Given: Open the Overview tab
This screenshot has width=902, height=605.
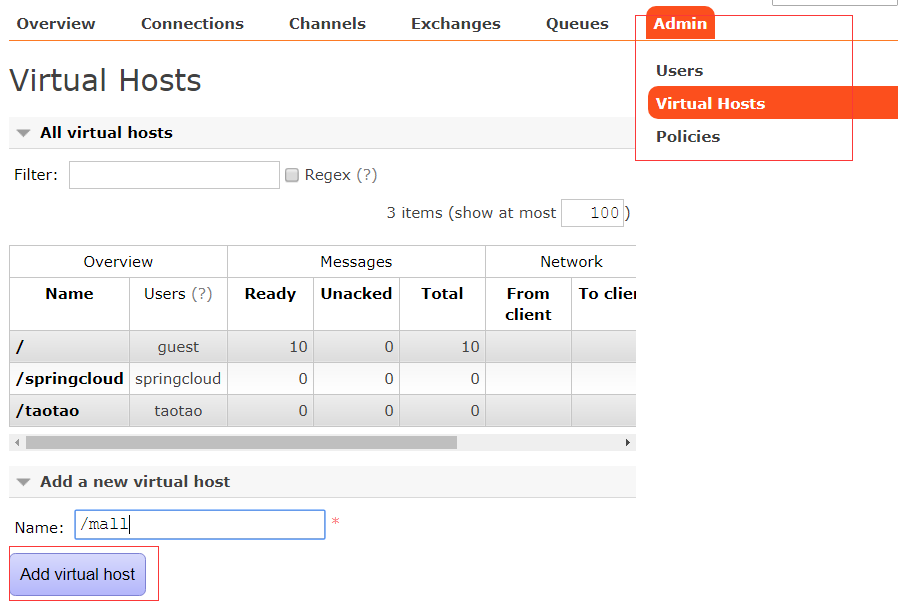Looking at the screenshot, I should click(x=56, y=24).
